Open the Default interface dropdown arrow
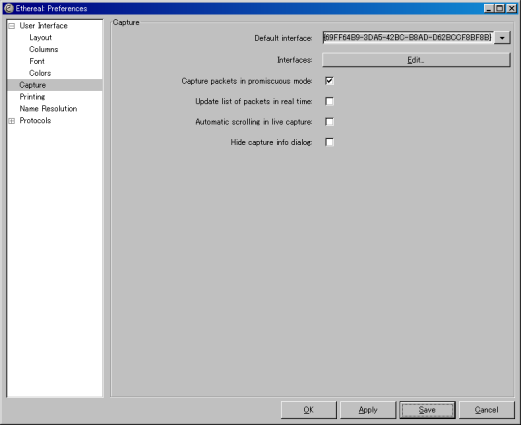This screenshot has height=425, width=521. [502, 38]
